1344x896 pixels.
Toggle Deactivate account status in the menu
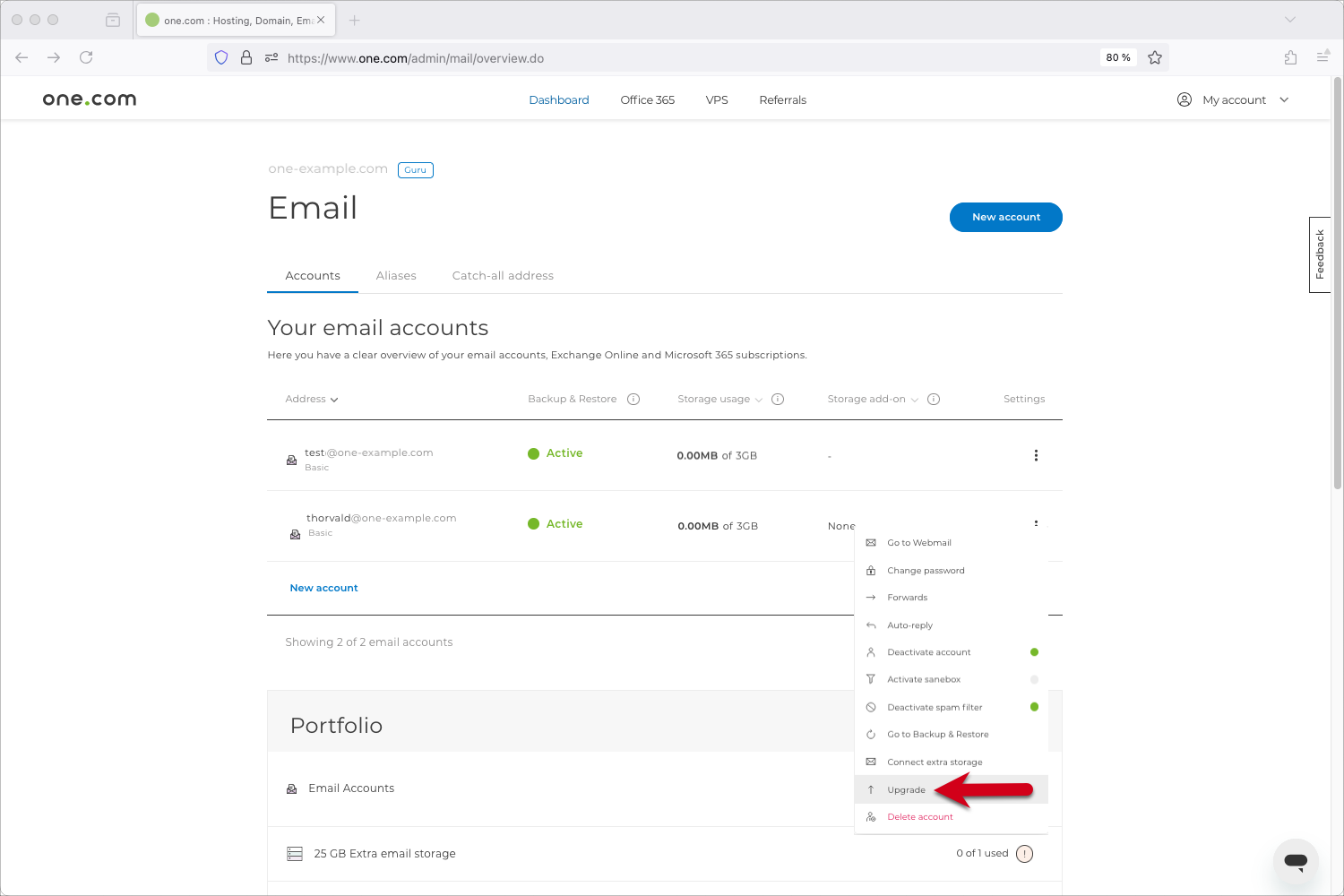click(x=1034, y=652)
